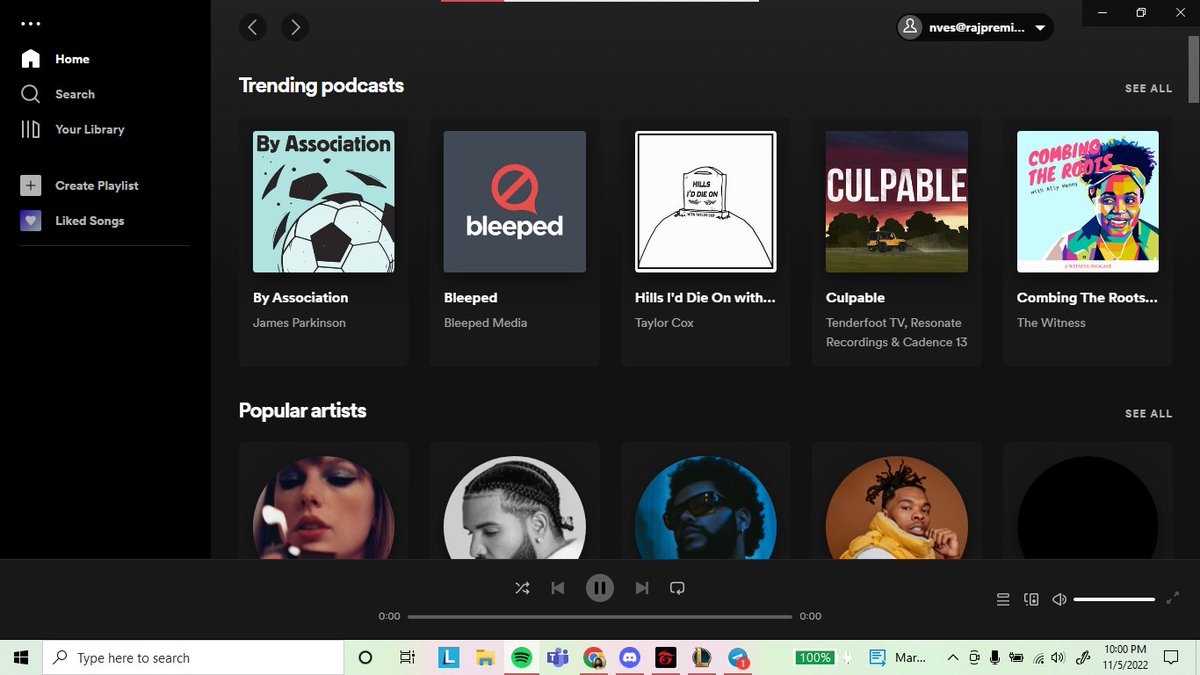1200x675 pixels.
Task: Open the Bleeped podcast cover
Action: 514,202
